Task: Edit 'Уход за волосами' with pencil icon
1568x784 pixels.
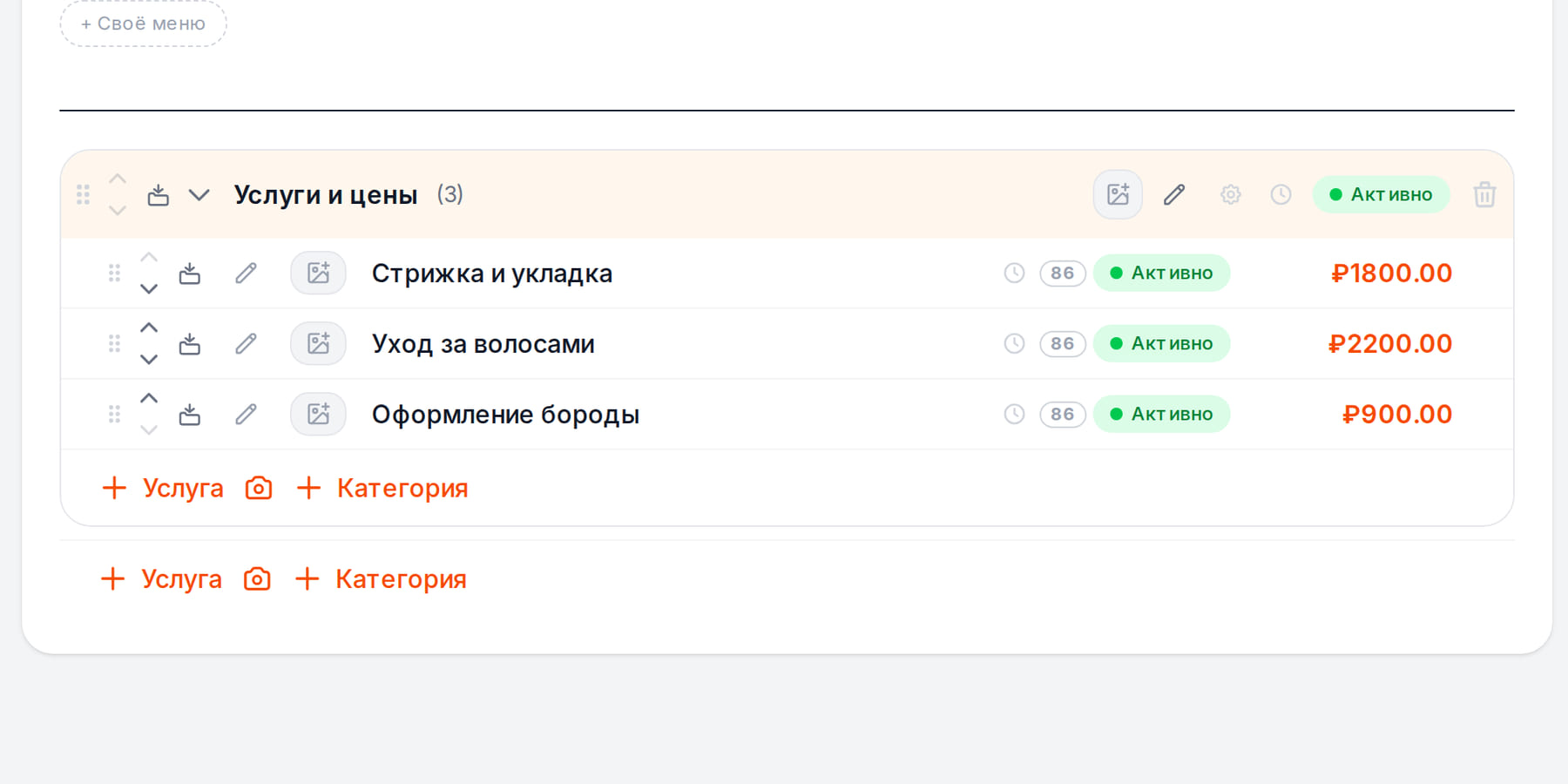Action: (x=247, y=344)
